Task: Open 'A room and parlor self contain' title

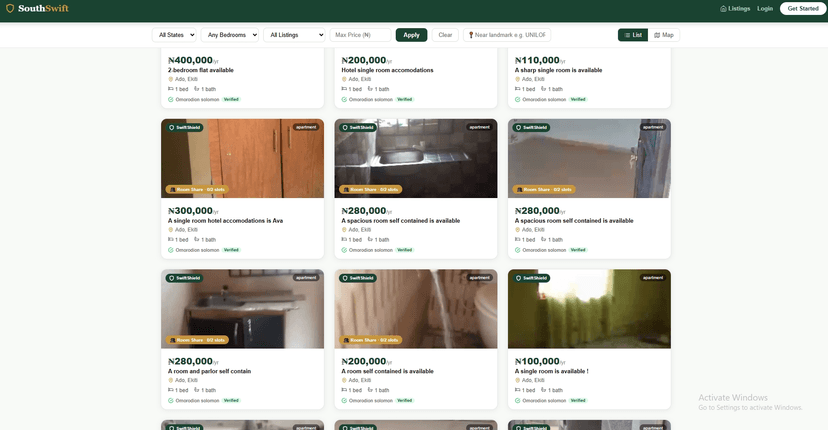Action: point(210,371)
